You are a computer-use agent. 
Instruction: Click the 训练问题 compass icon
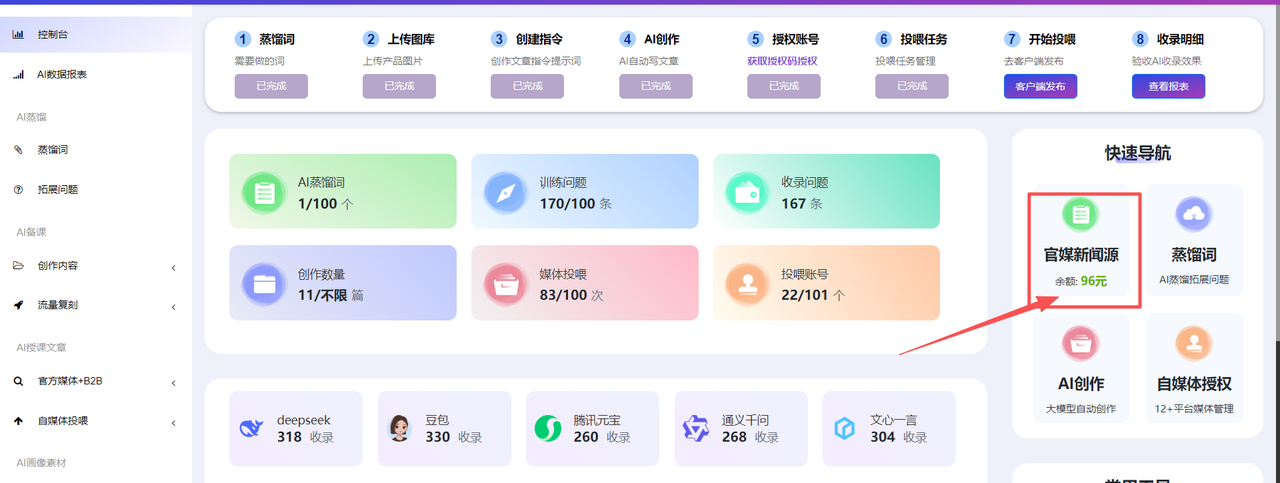pyautogui.click(x=507, y=192)
